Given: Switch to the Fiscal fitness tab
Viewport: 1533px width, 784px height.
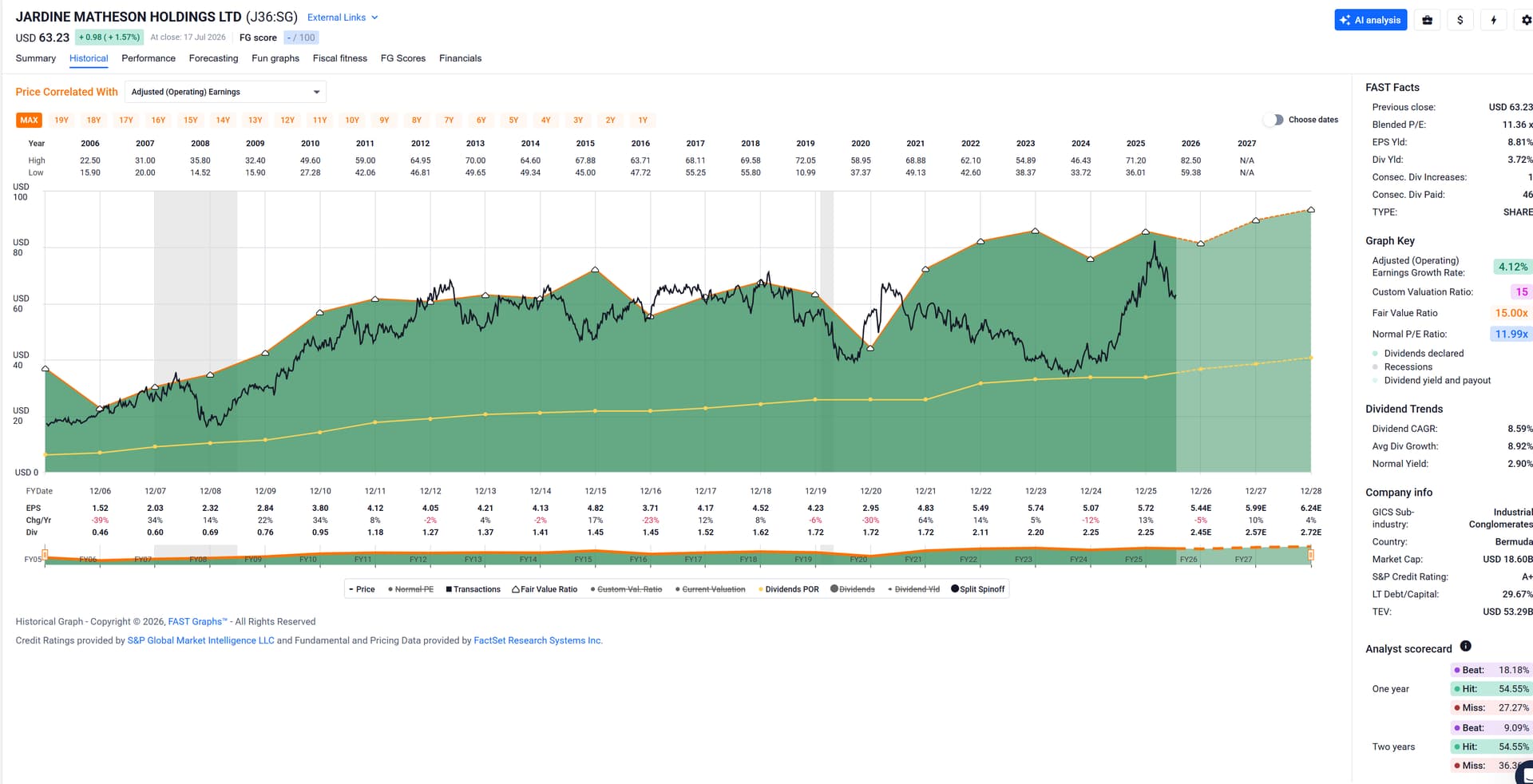Looking at the screenshot, I should tap(340, 58).
